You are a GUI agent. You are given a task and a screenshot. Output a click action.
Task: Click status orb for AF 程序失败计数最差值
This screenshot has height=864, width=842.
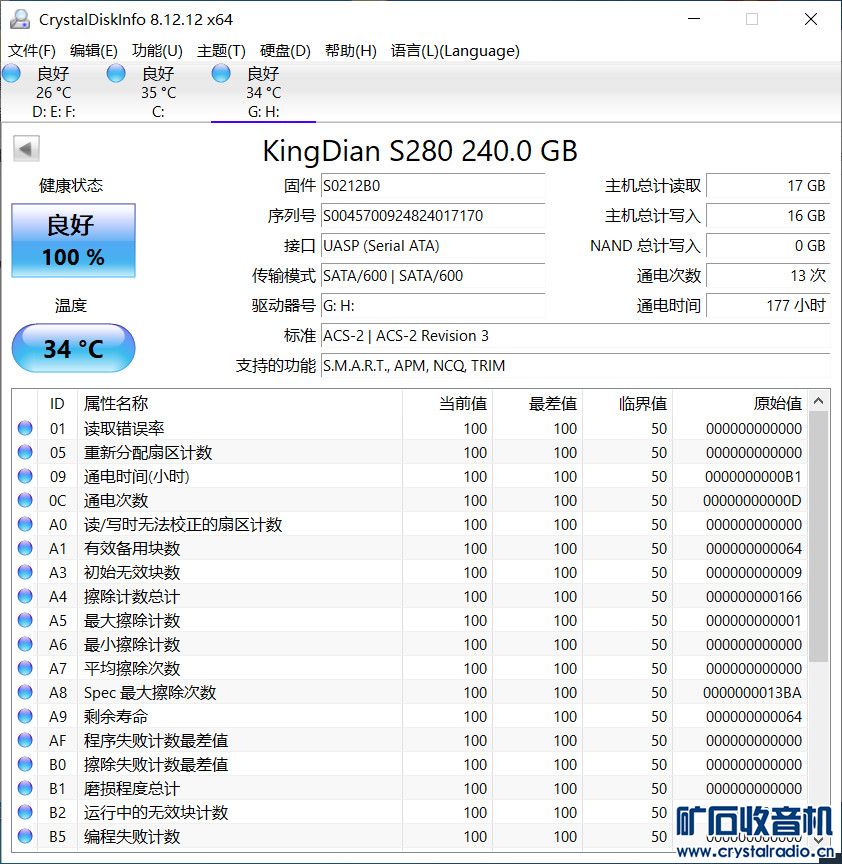point(25,740)
